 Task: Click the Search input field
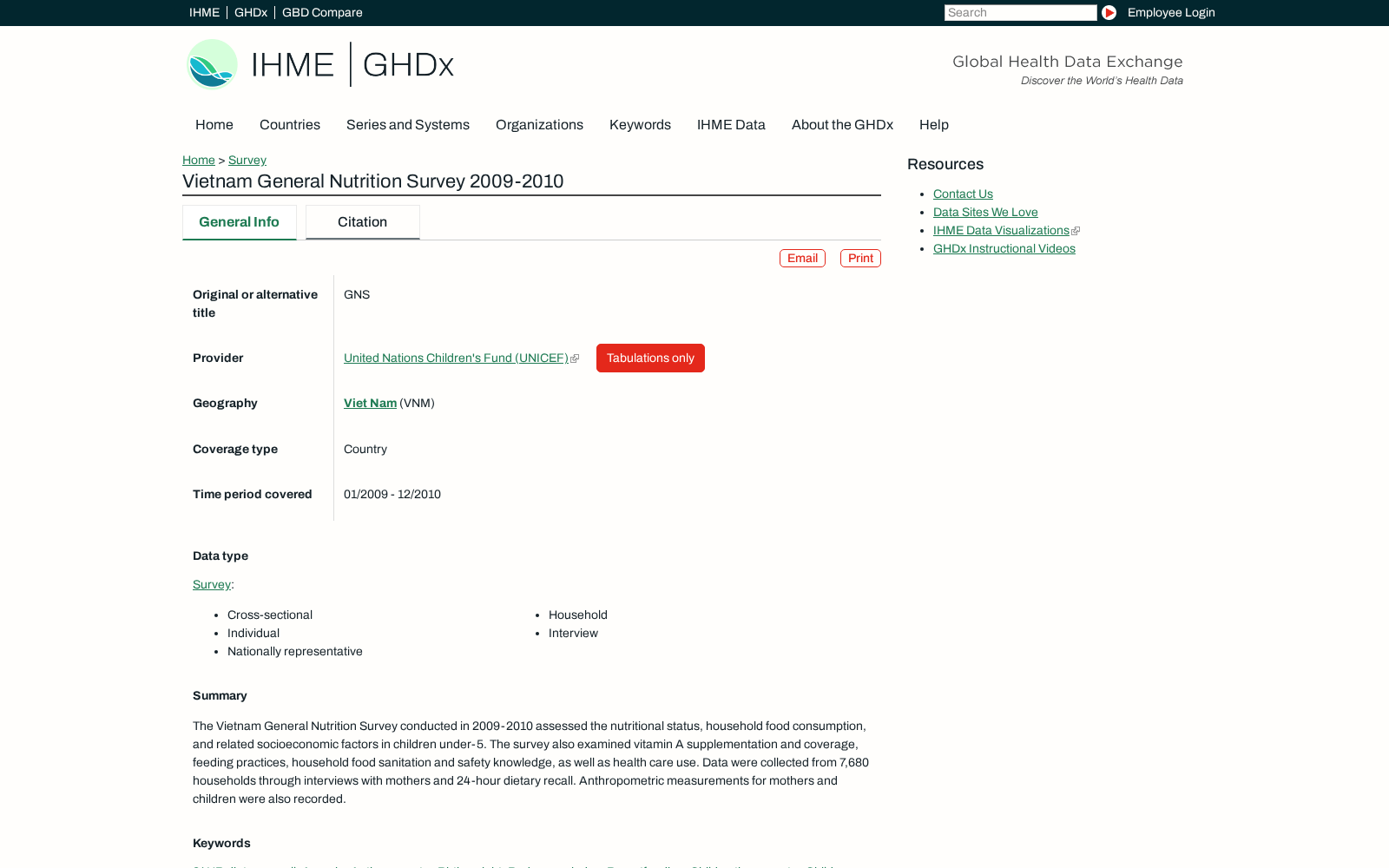1020,12
